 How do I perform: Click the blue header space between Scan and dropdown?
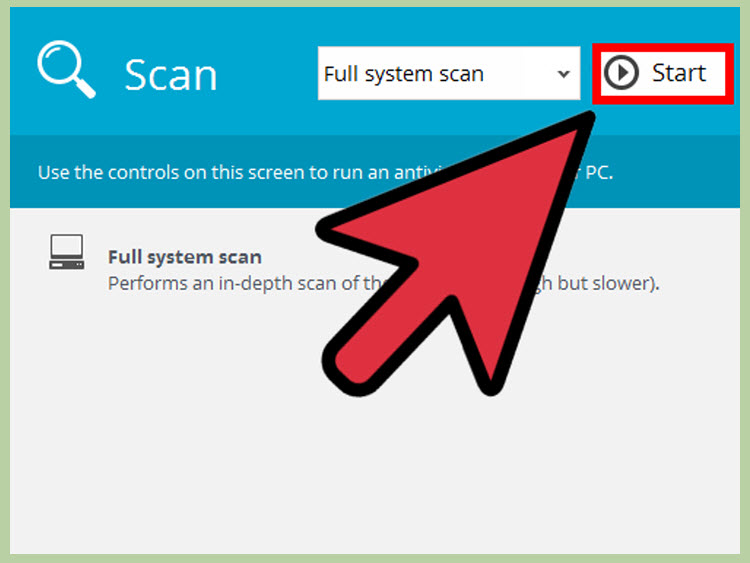[x=268, y=75]
